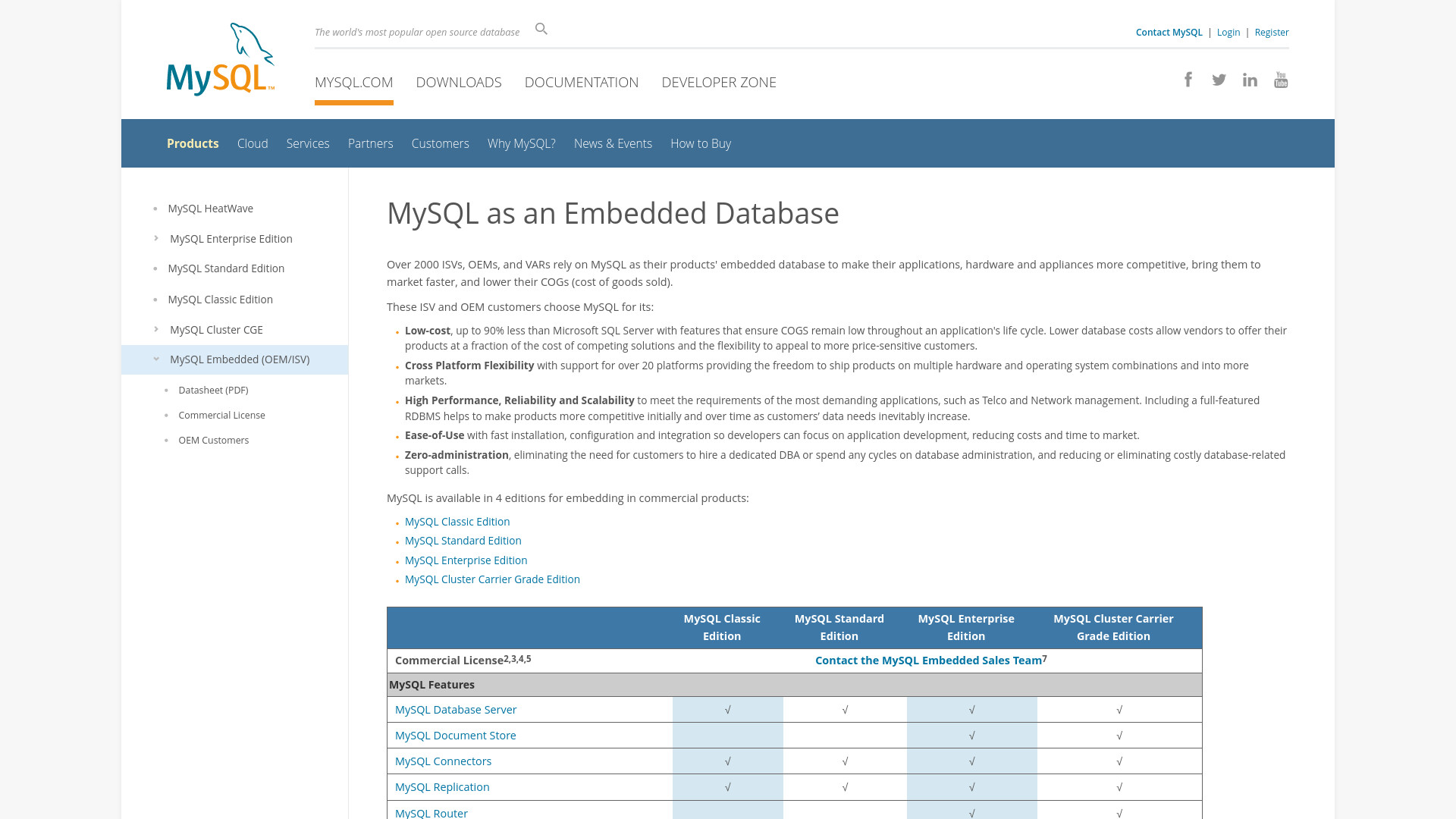1456x819 pixels.
Task: Open News & Events menu item
Action: pos(613,143)
